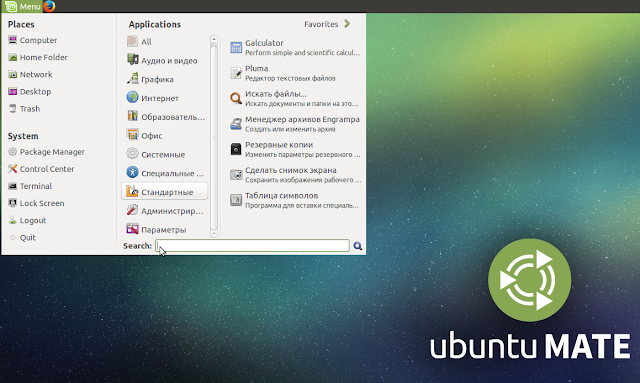
Task: Click the Menu button in the top panel
Action: click(22, 7)
